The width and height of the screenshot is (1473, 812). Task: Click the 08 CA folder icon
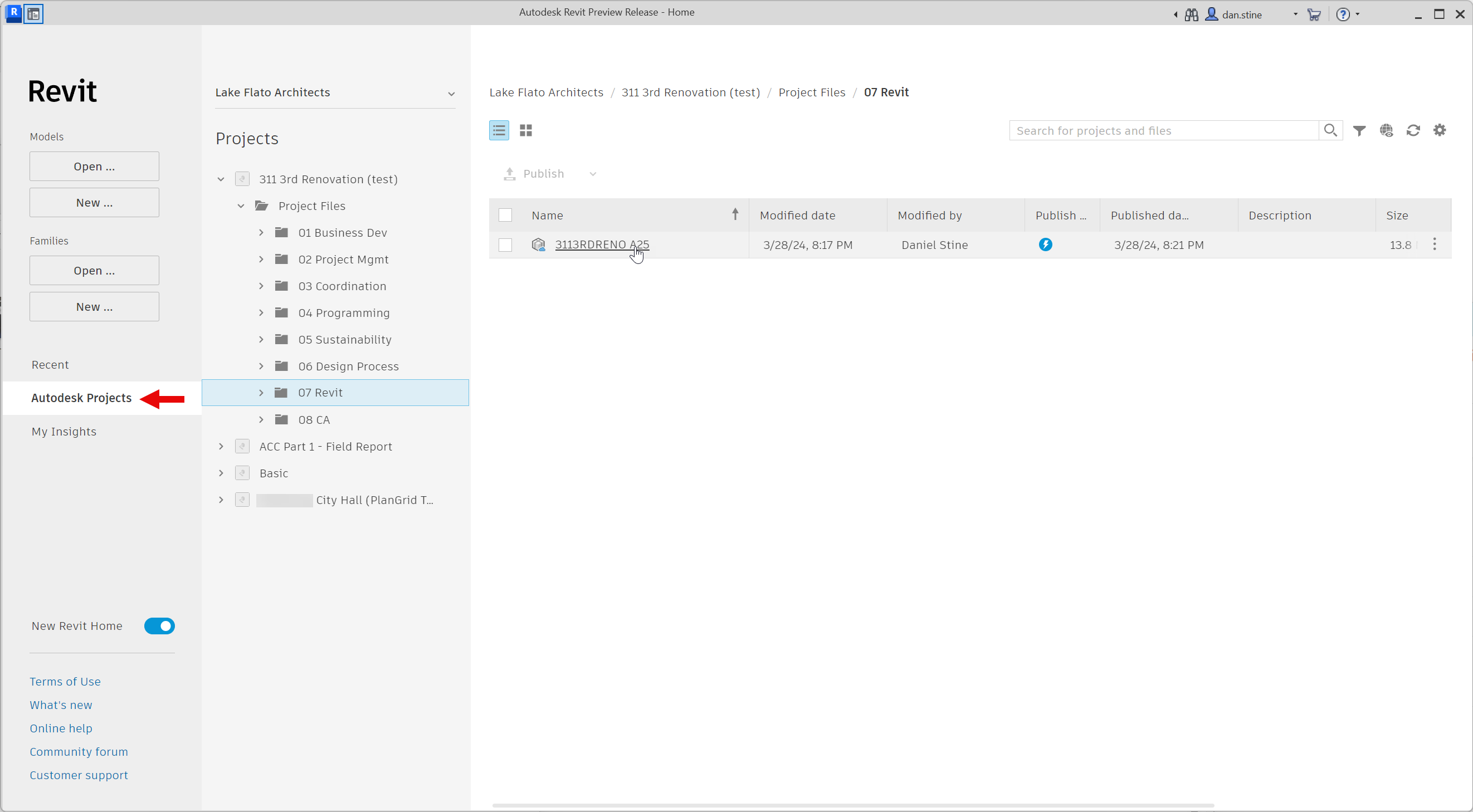281,419
